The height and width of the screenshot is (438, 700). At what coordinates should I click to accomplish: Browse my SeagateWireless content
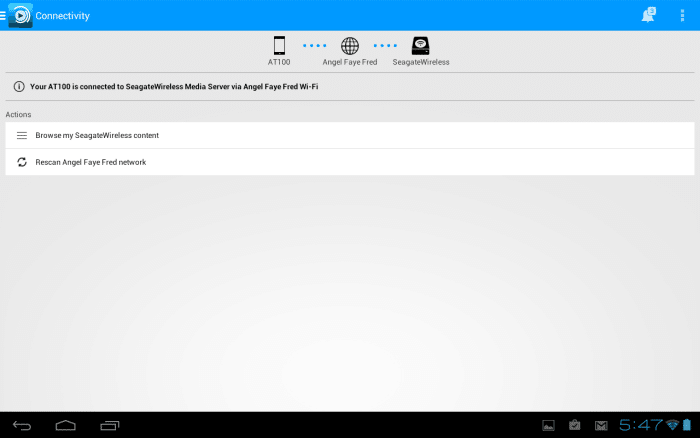point(350,135)
